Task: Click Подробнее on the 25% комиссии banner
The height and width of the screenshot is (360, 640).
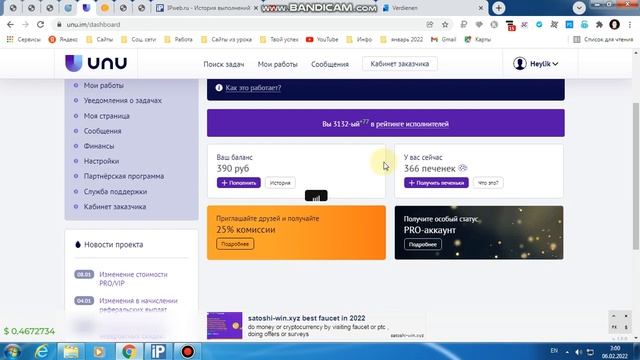Action: coord(235,244)
